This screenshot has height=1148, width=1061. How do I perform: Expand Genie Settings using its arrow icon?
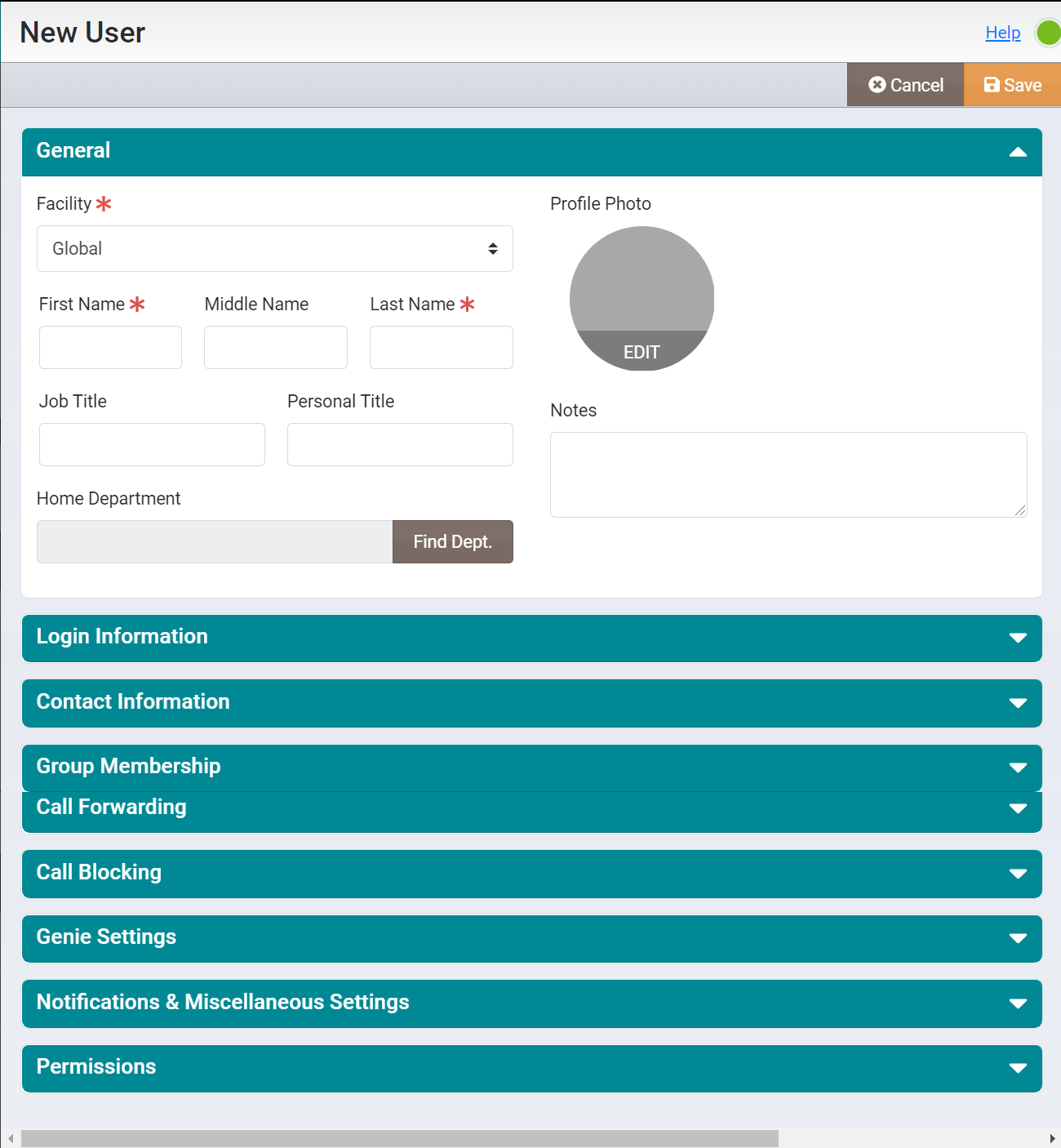1017,938
